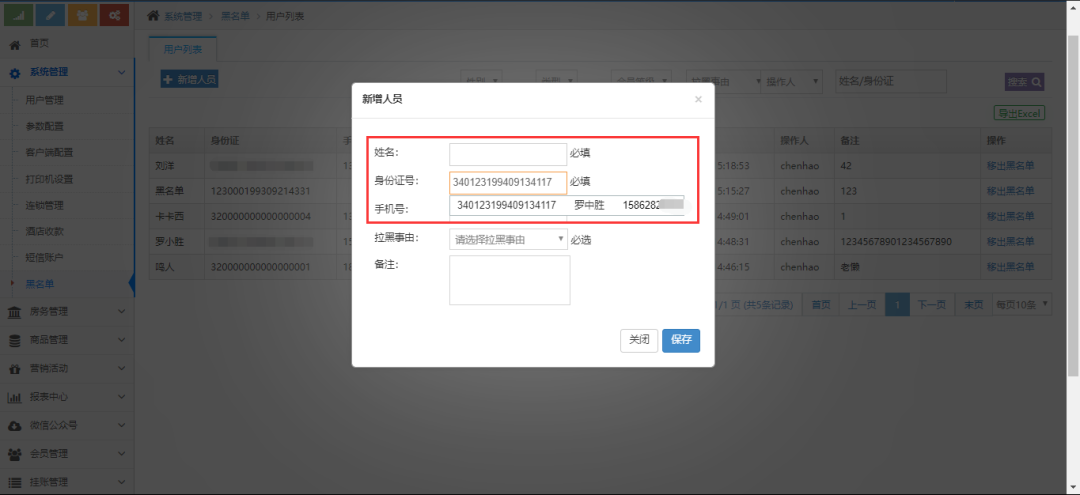Viewport: 1080px width, 495px height.
Task: Click the 新增人员 button
Action: [x=189, y=80]
